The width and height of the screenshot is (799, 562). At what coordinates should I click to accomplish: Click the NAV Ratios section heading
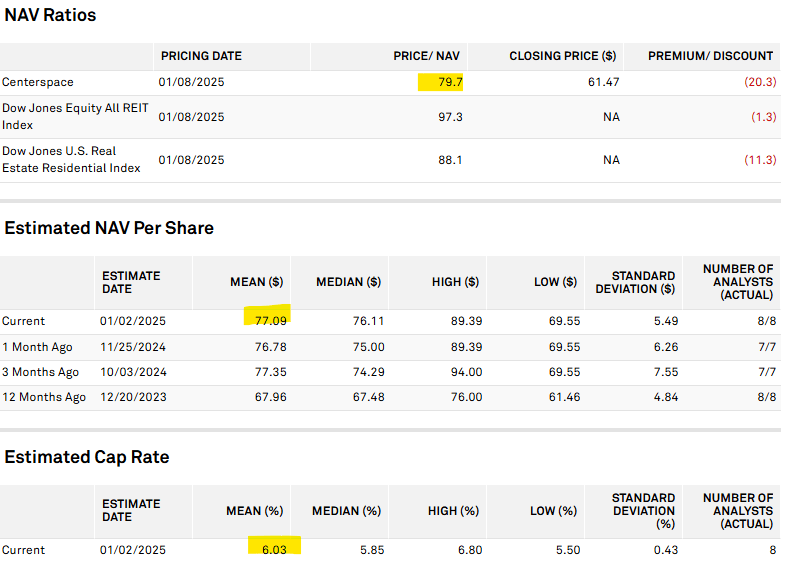(x=51, y=15)
